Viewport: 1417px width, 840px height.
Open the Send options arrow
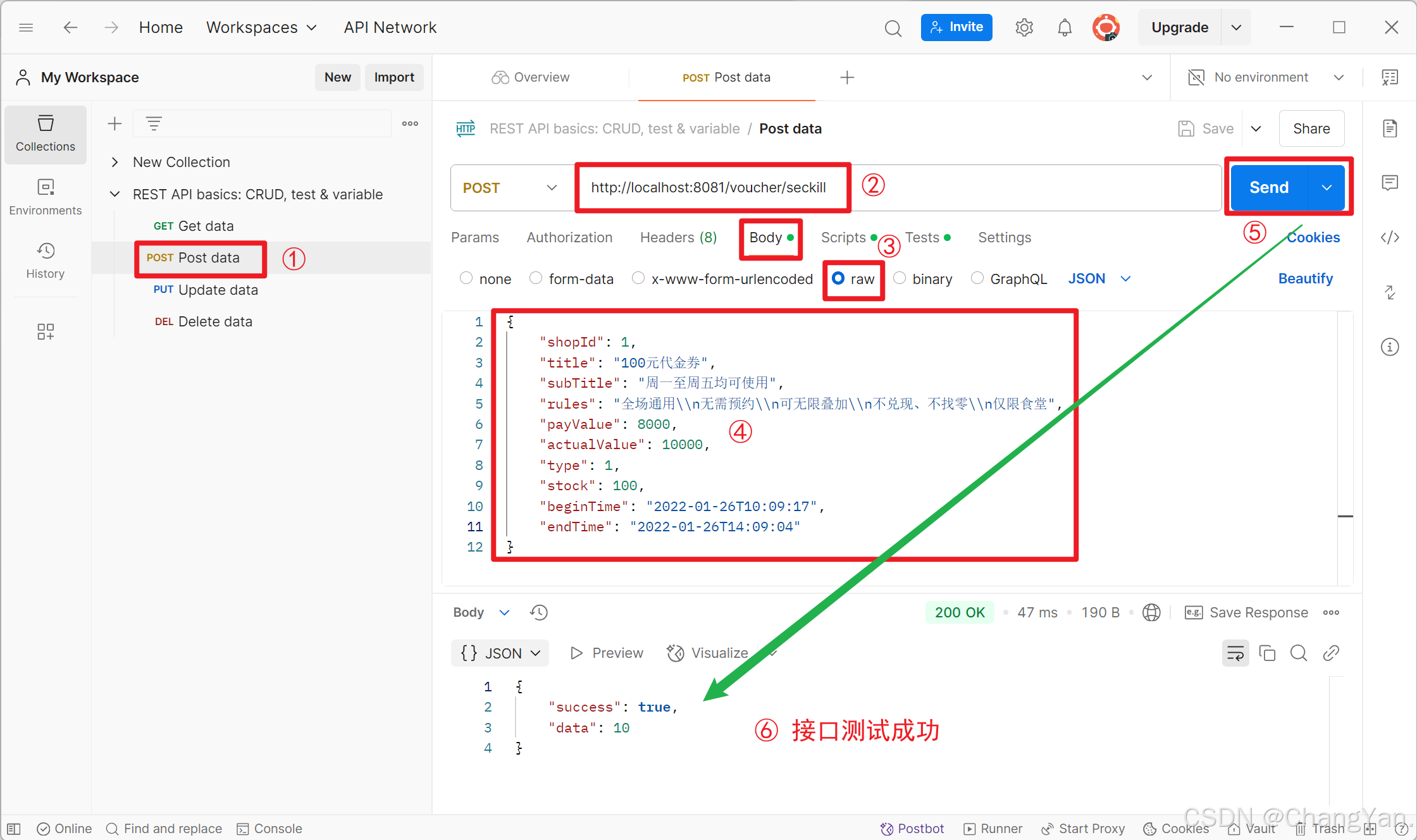pyautogui.click(x=1327, y=187)
